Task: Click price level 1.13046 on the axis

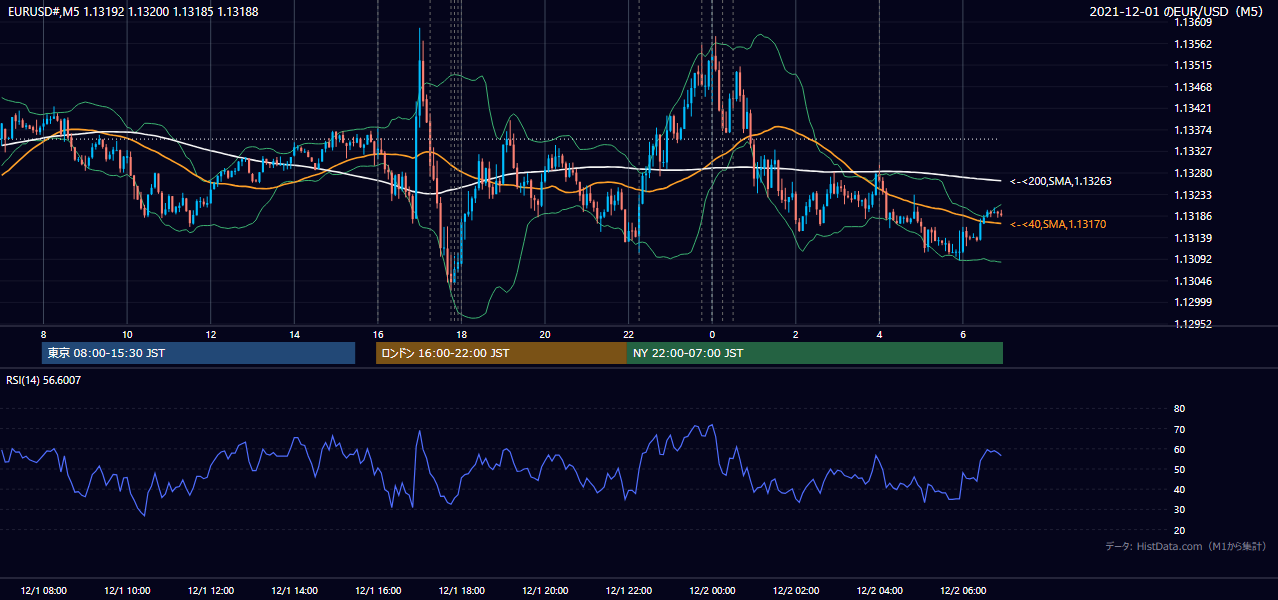Action: click(x=1192, y=281)
